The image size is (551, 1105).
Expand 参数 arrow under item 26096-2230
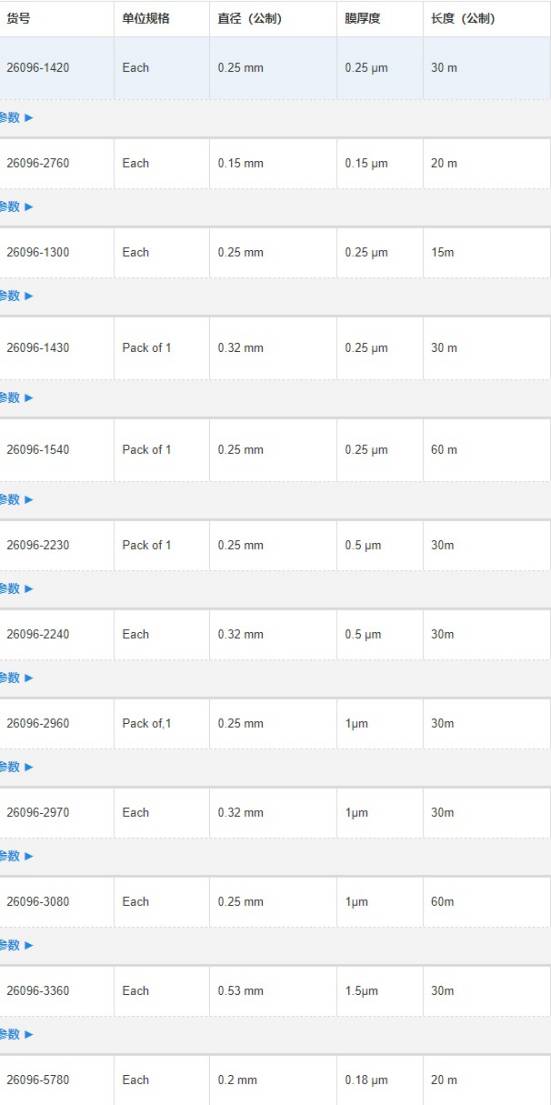16,588
